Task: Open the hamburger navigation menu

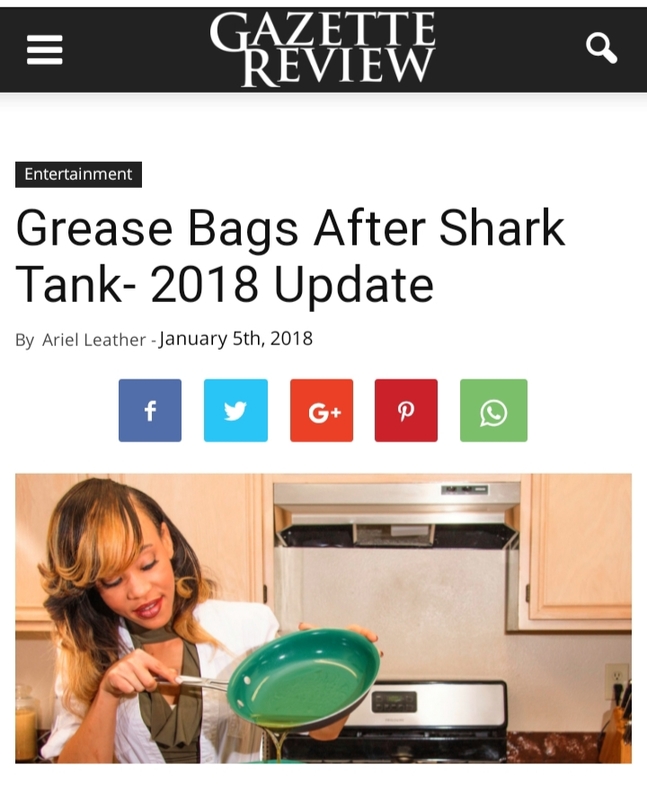Action: click(x=45, y=50)
